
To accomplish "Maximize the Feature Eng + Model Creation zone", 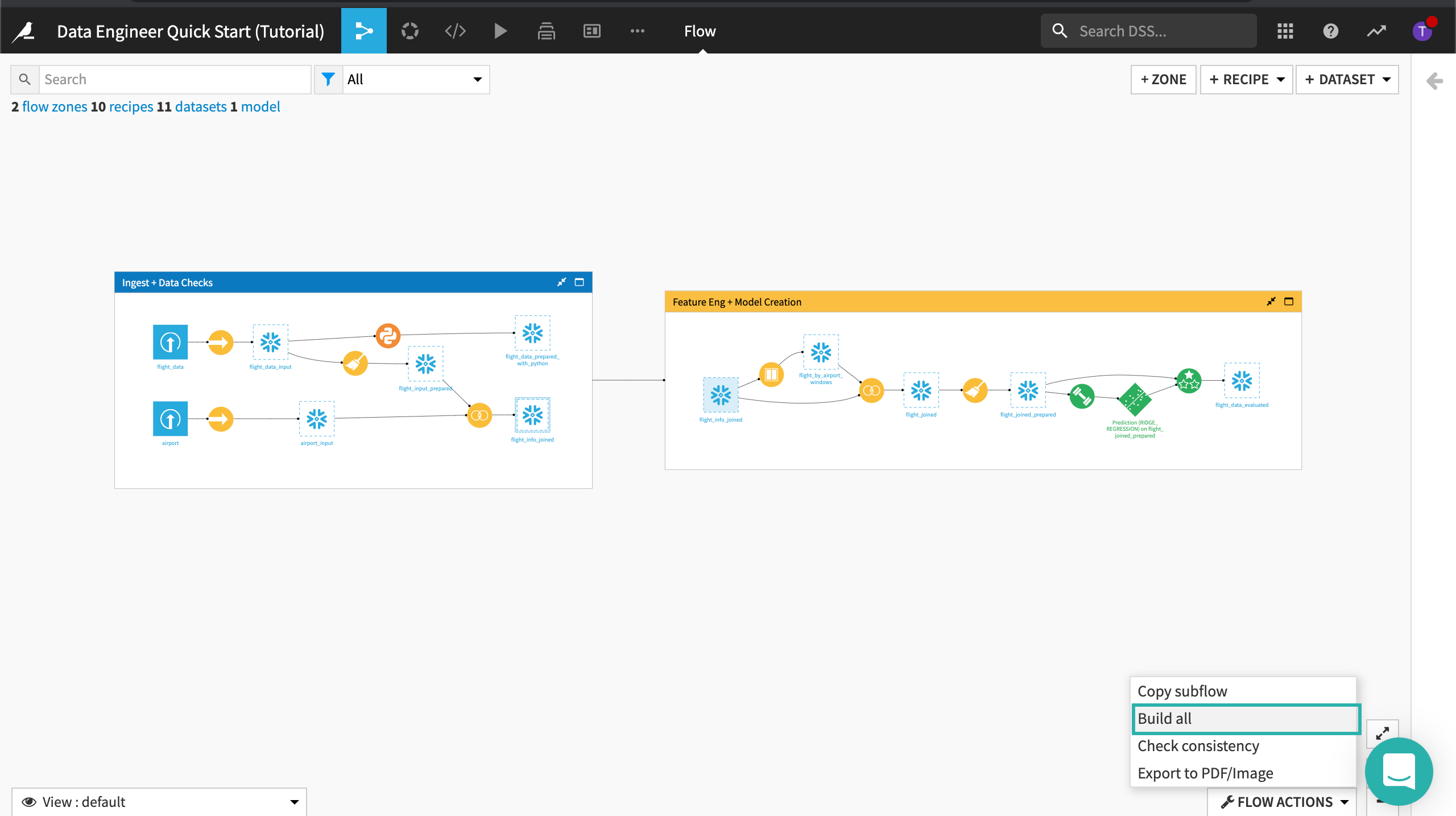I will click(x=1289, y=302).
